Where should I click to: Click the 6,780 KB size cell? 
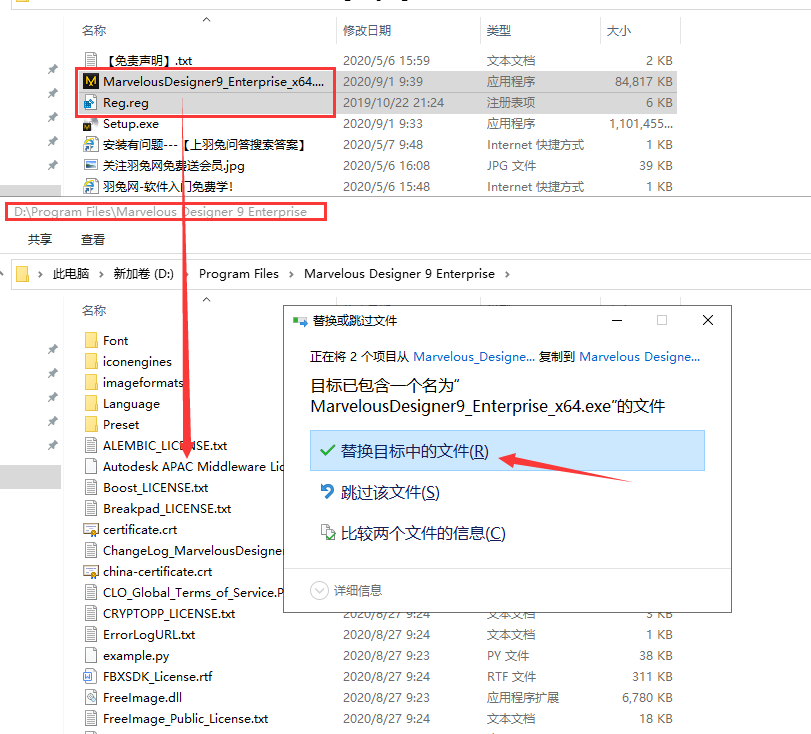(647, 697)
